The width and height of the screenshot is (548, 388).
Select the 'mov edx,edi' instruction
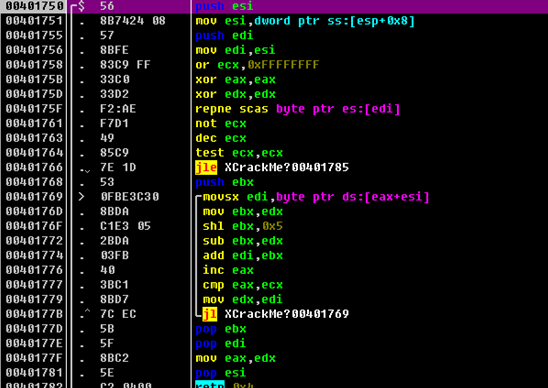pyautogui.click(x=243, y=300)
